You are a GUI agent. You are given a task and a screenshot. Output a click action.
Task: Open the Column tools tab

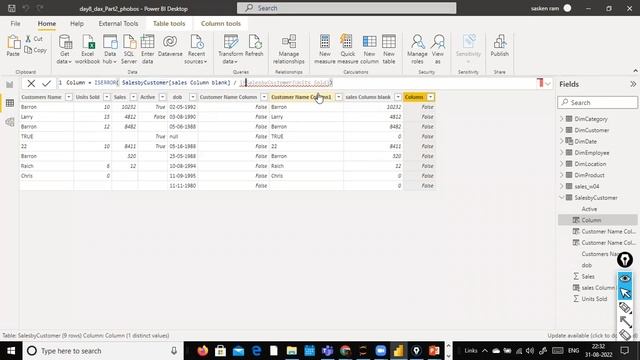click(x=221, y=24)
